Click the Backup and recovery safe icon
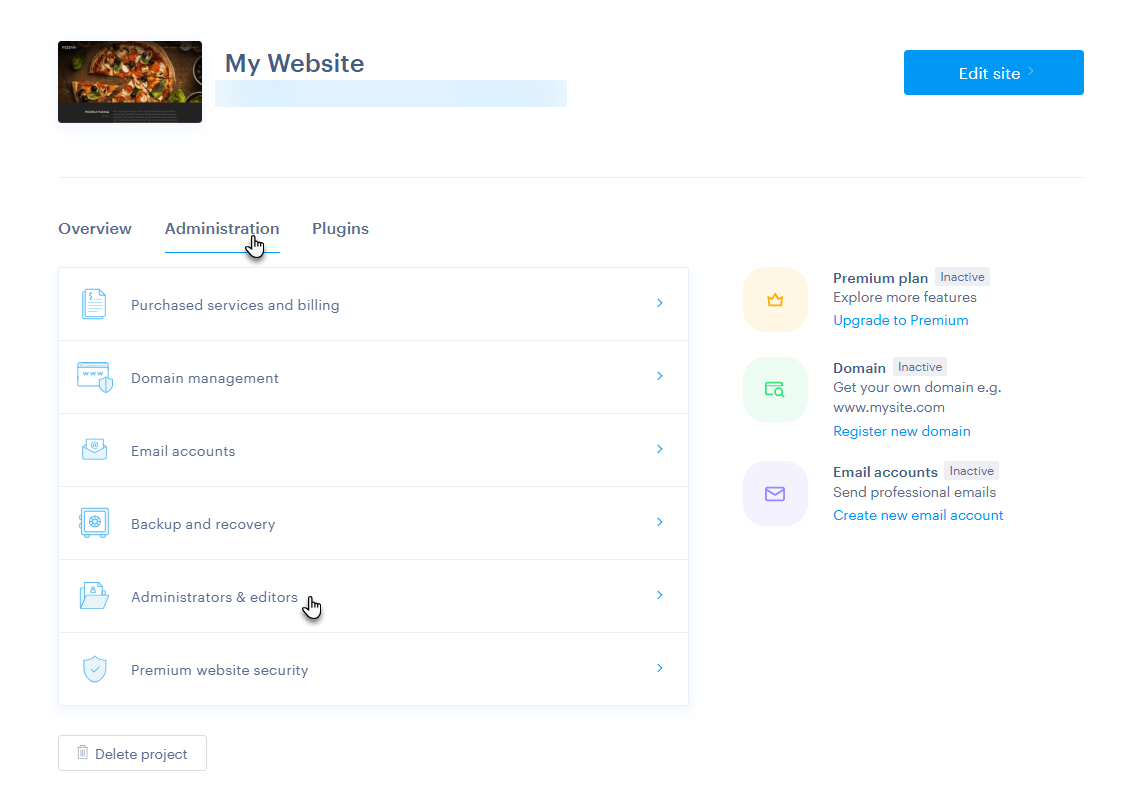 [x=94, y=523]
